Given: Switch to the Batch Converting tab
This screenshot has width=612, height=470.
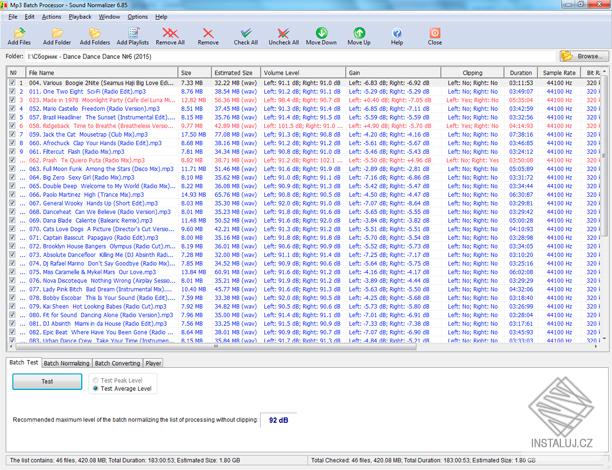Looking at the screenshot, I should click(119, 363).
